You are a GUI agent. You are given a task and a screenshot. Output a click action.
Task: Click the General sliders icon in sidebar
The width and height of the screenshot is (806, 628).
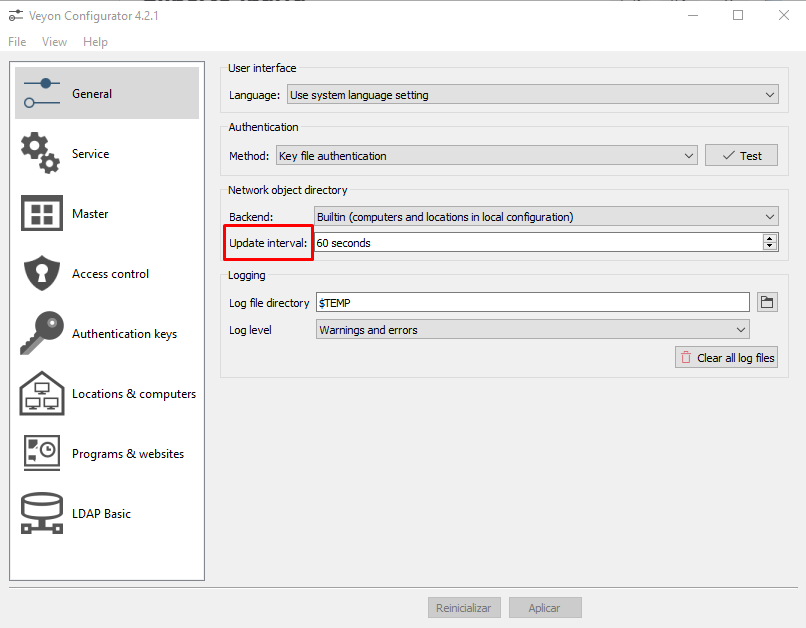coord(42,93)
